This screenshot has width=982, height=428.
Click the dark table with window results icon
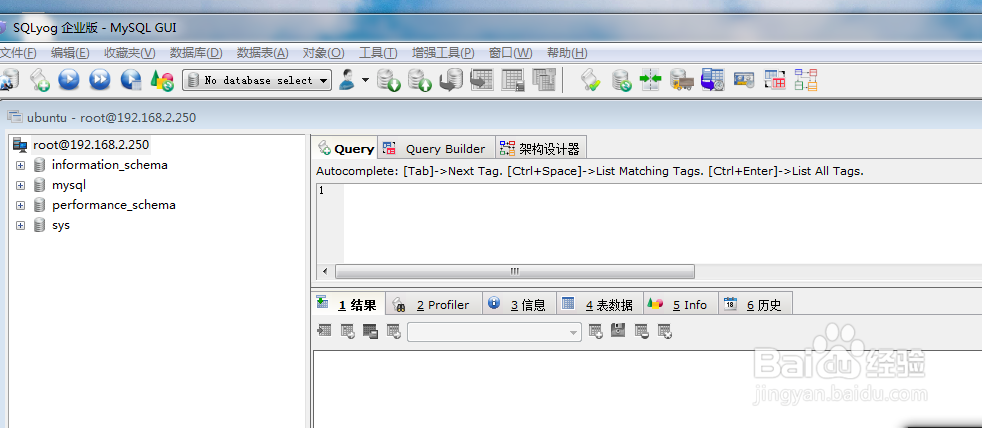tap(370, 331)
